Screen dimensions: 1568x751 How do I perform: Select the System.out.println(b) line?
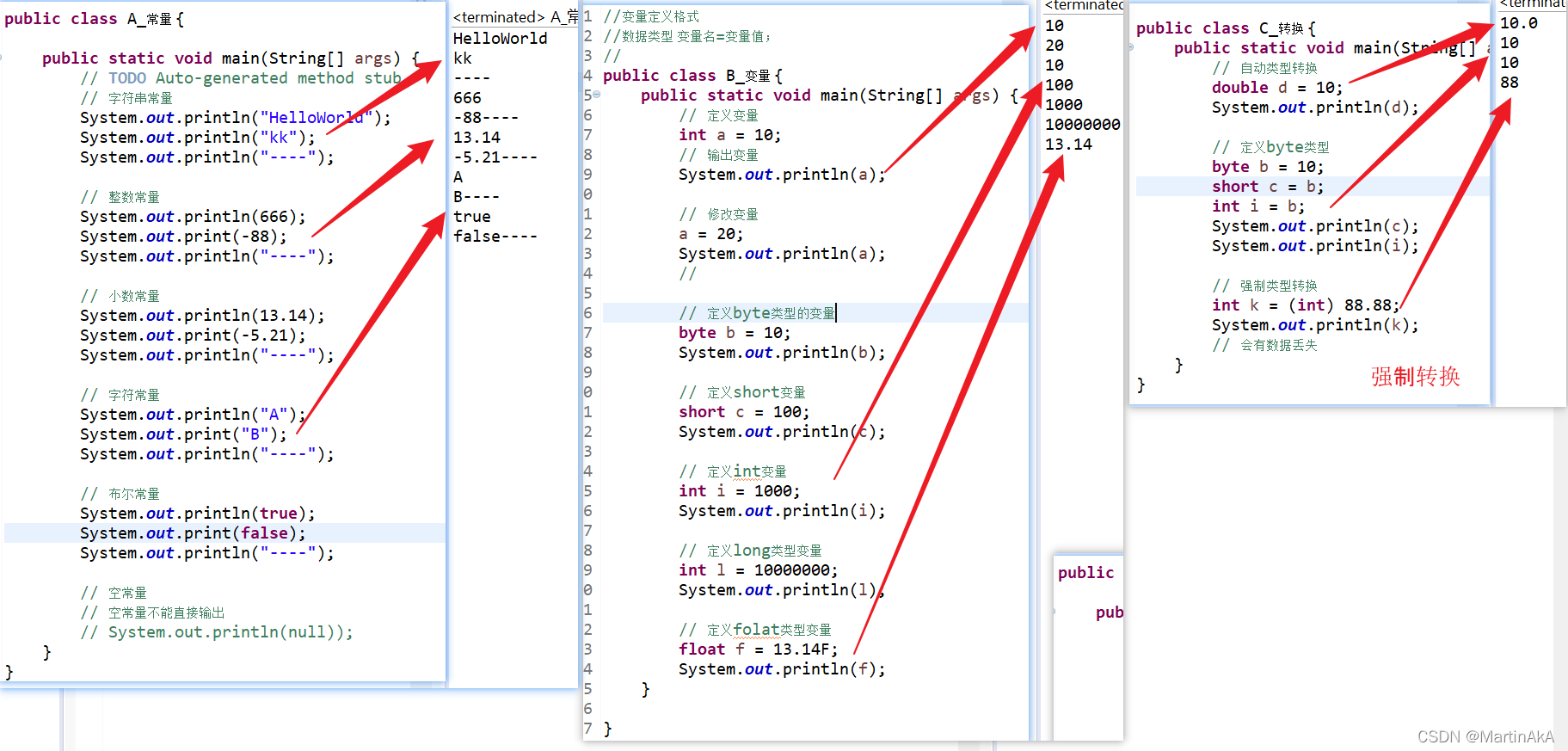pos(782,353)
